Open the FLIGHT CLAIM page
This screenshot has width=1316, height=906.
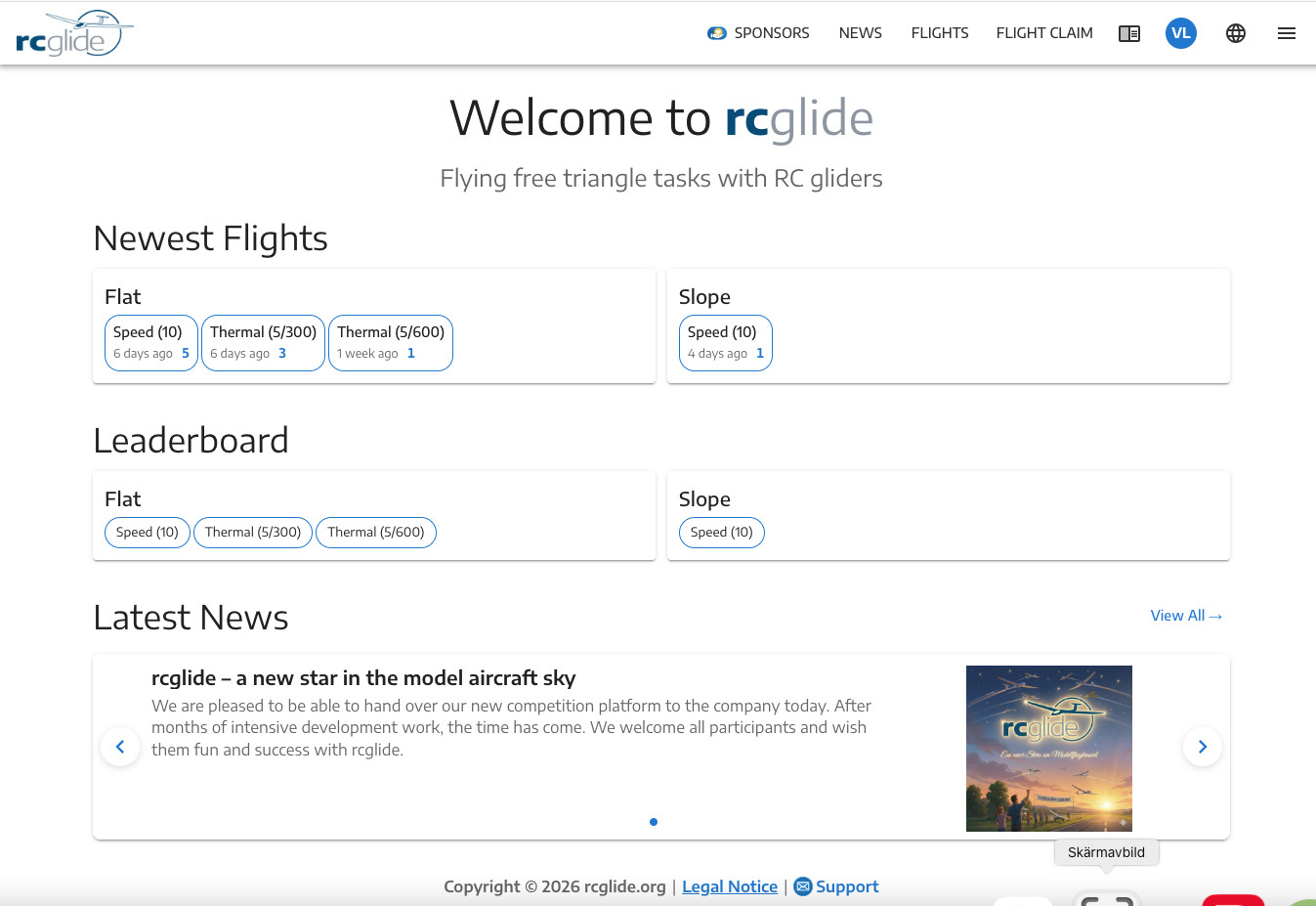click(x=1043, y=33)
